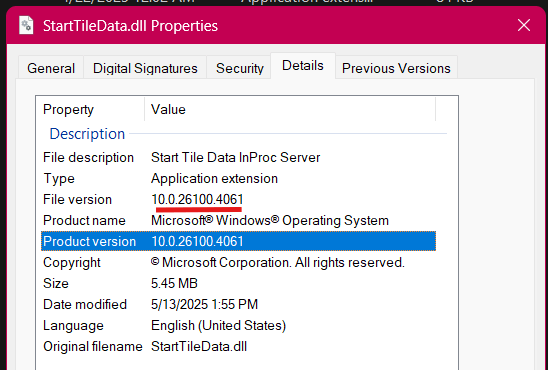
Task: Open the Digital Signatures tab
Action: tap(145, 68)
